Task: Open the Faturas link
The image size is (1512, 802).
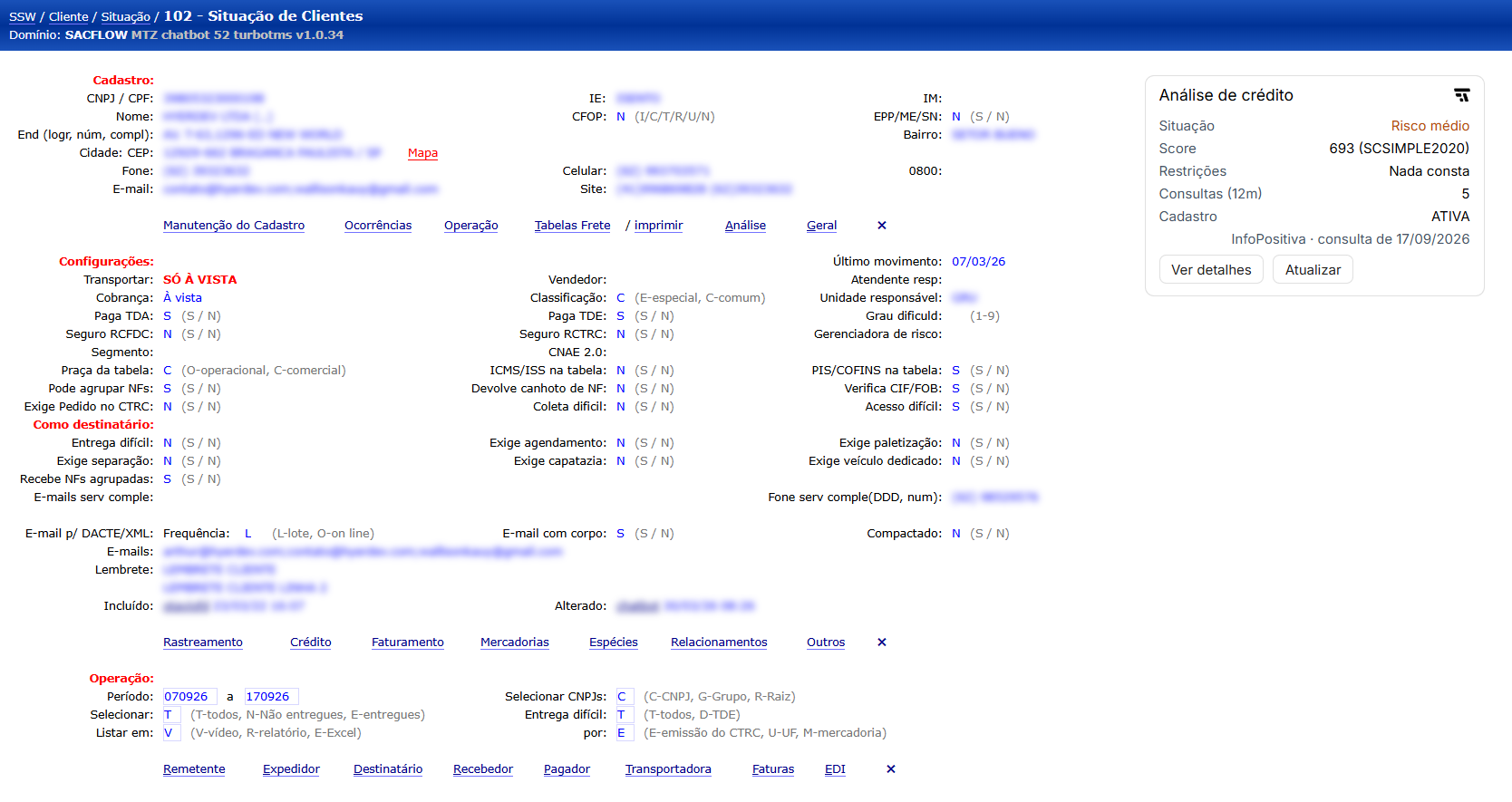Action: coord(773,769)
